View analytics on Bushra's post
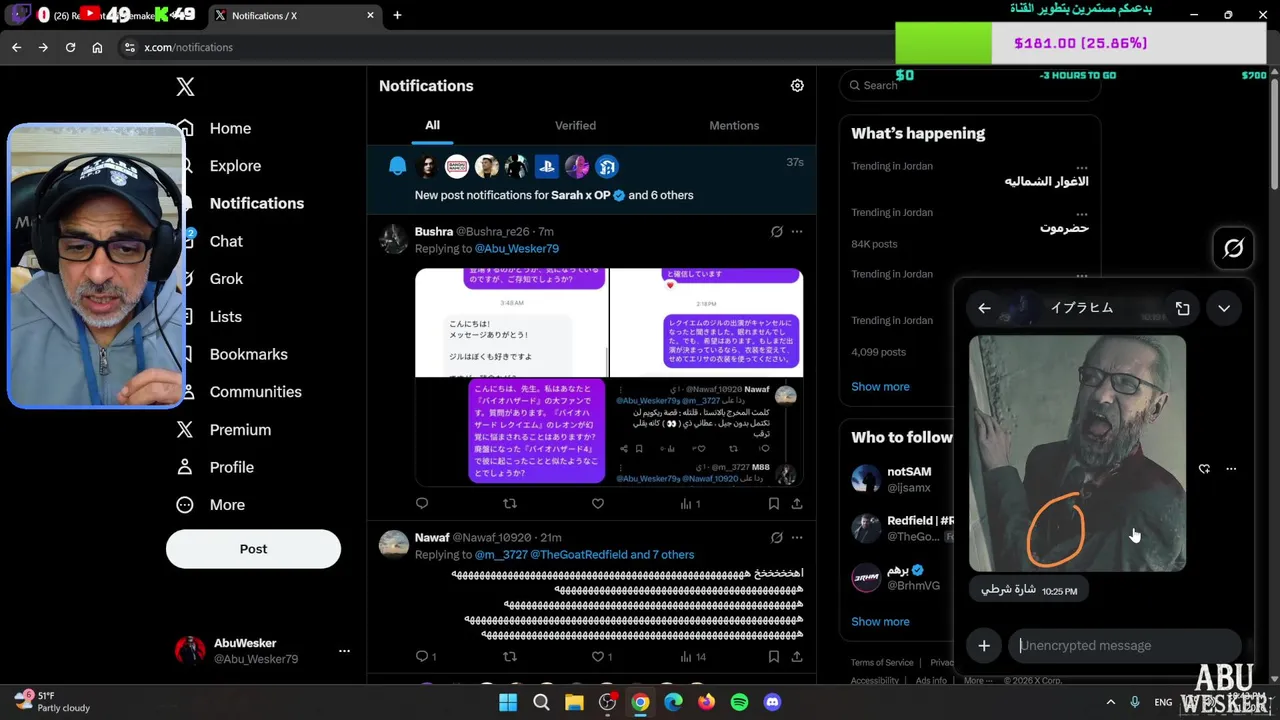This screenshot has height=720, width=1280. (690, 504)
